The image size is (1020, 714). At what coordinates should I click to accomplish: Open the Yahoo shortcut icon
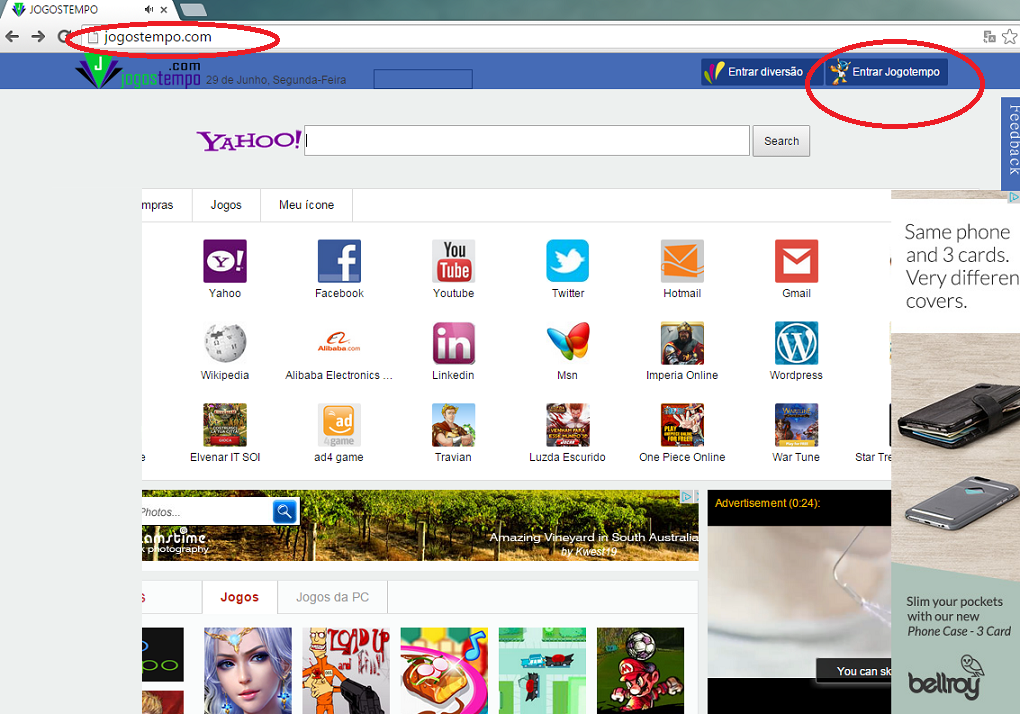coord(224,261)
